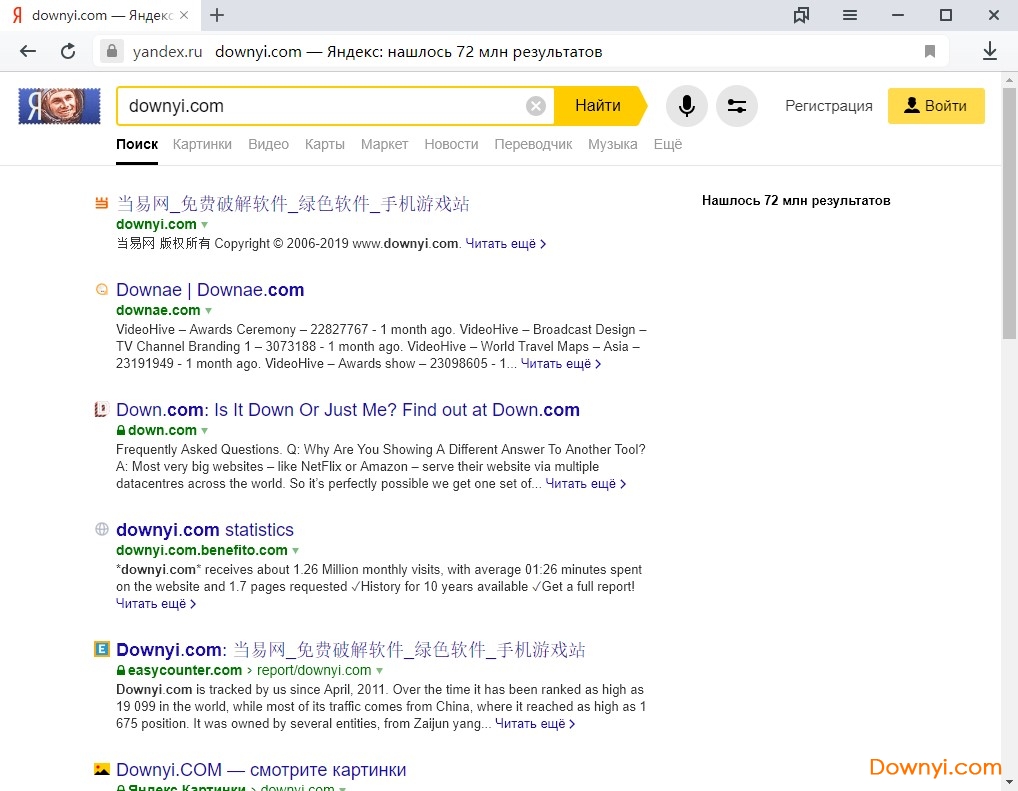
Task: Go back using the back arrow
Action: pos(27,51)
